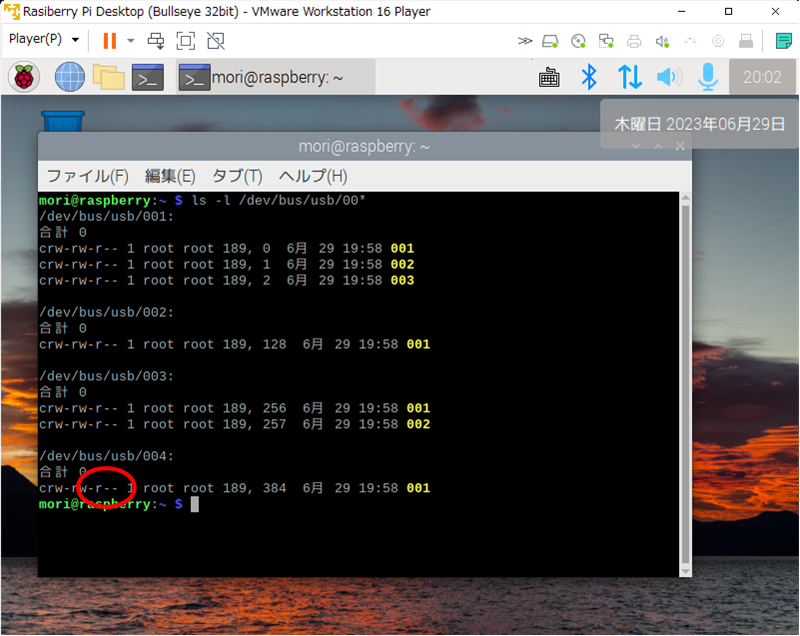Expand the VMware devices chevron
This screenshot has width=800, height=636.
click(x=524, y=41)
